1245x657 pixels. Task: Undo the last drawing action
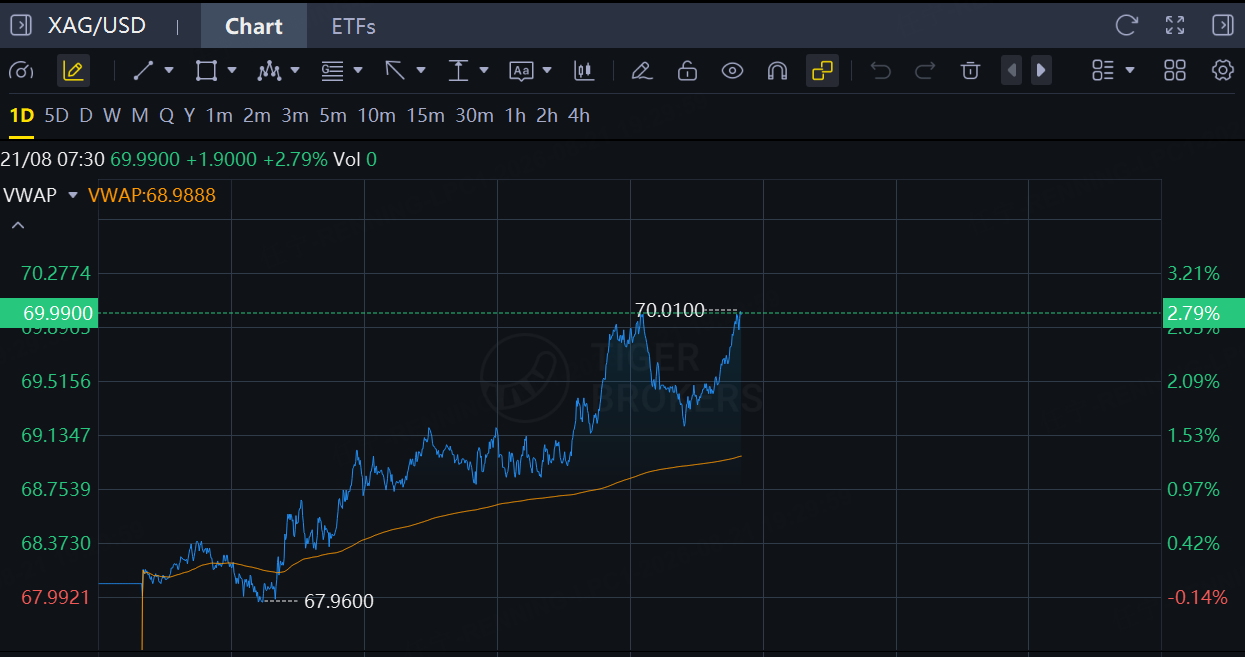click(880, 70)
